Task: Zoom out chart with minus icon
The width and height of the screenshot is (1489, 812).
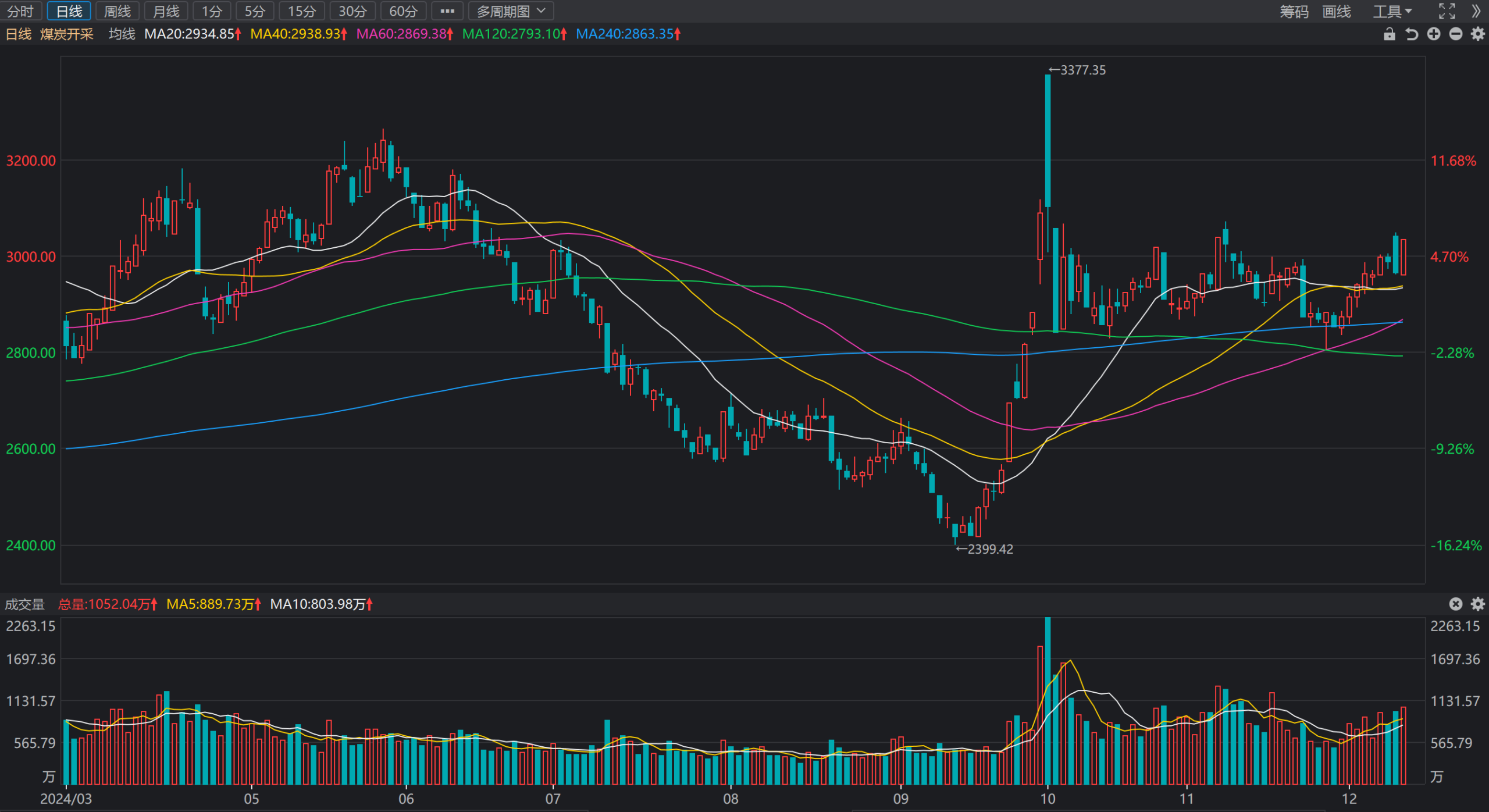Action: (x=1456, y=34)
